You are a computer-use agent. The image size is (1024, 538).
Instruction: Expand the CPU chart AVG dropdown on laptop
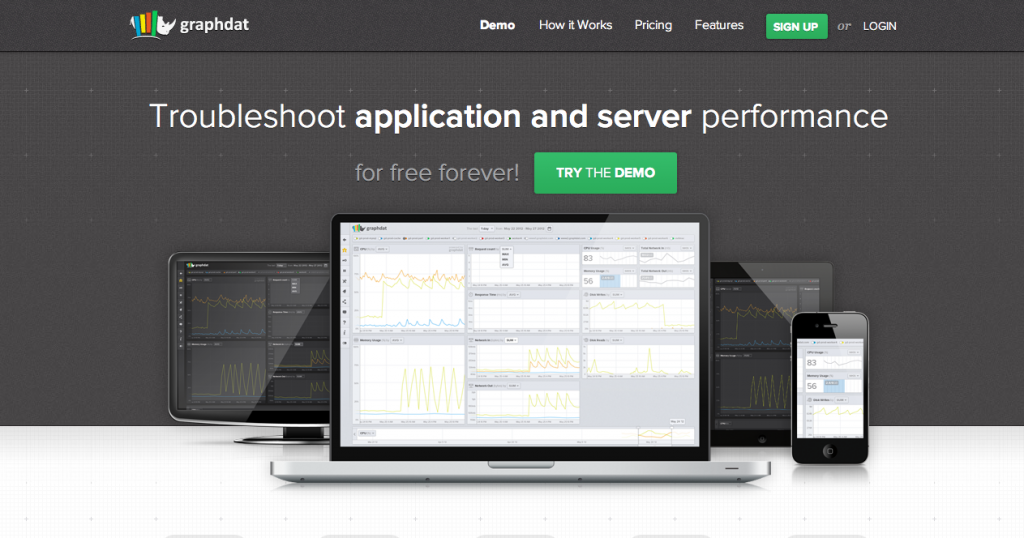[384, 249]
